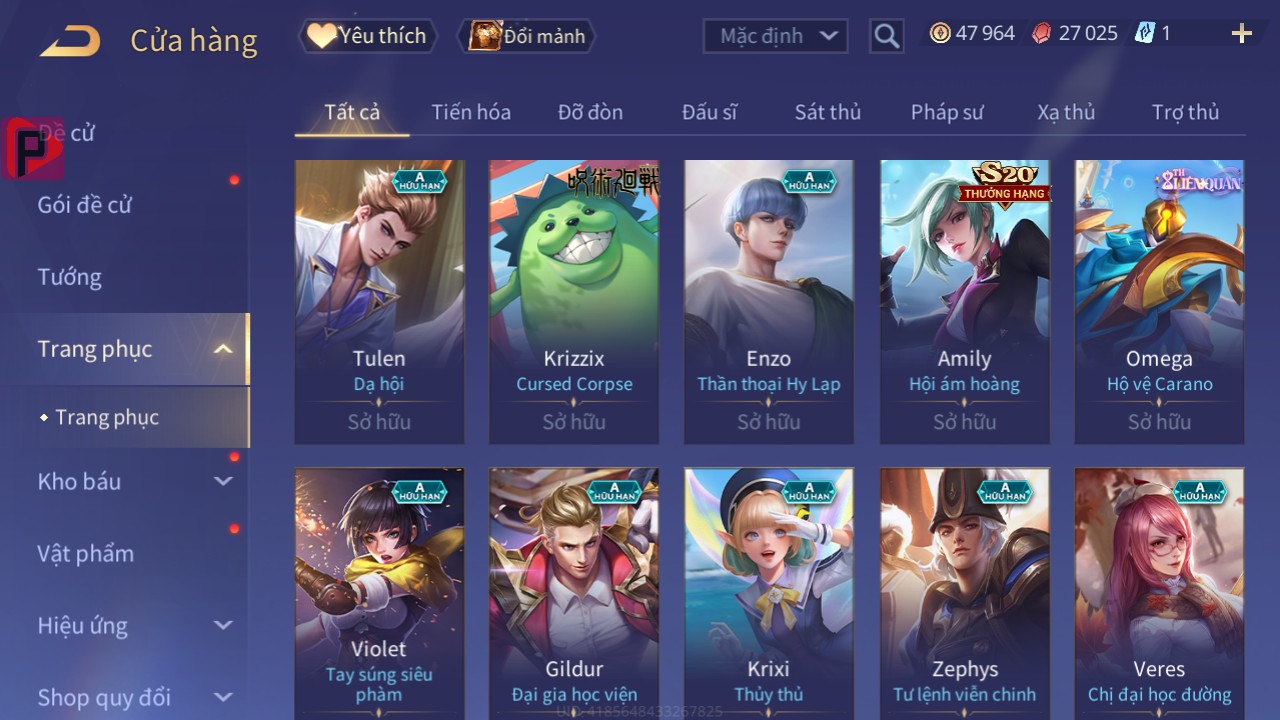Click the blue quill ticket icon
The image size is (1280, 720).
pyautogui.click(x=1145, y=33)
